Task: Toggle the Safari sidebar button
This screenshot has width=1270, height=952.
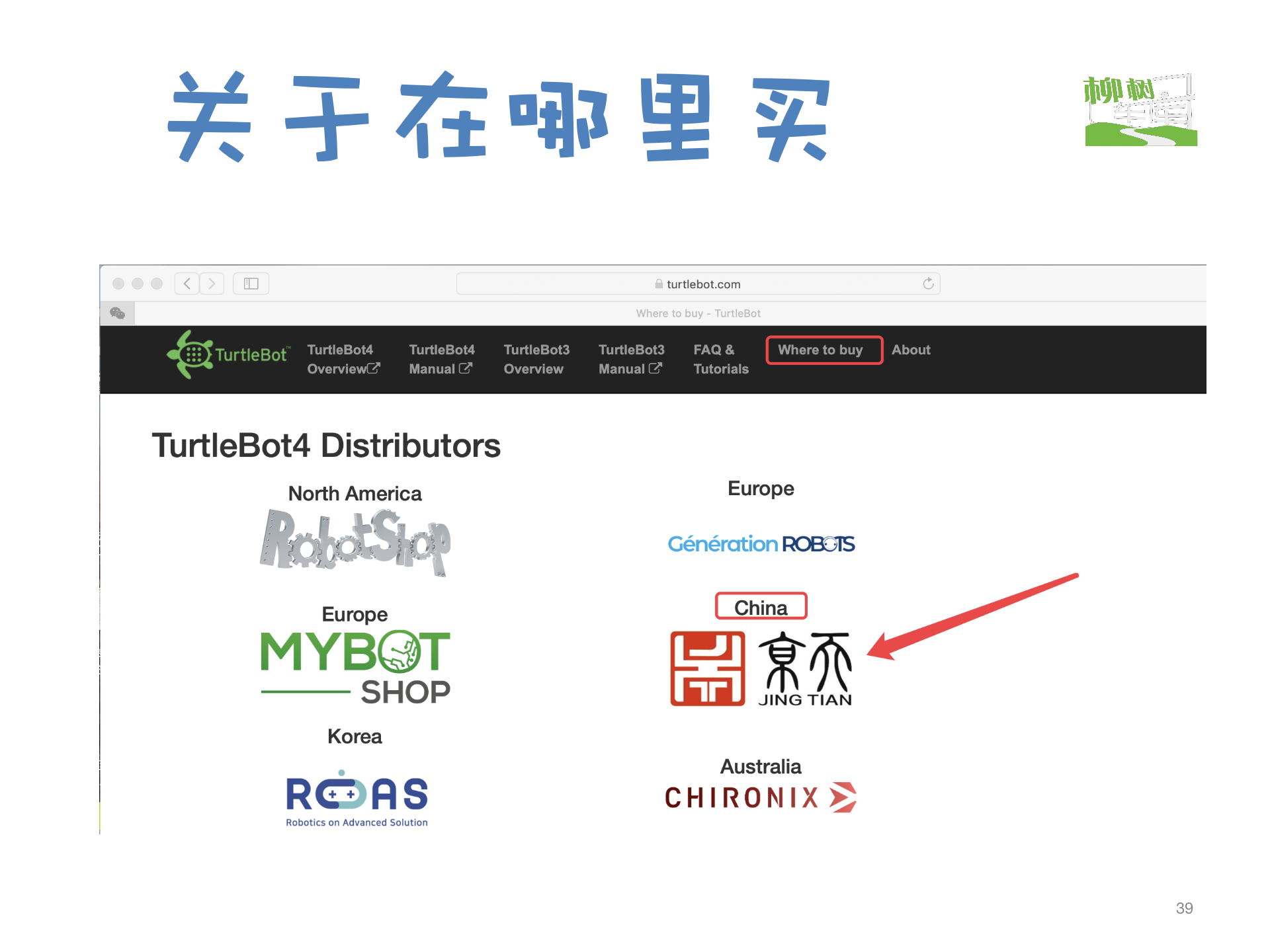Action: point(251,284)
